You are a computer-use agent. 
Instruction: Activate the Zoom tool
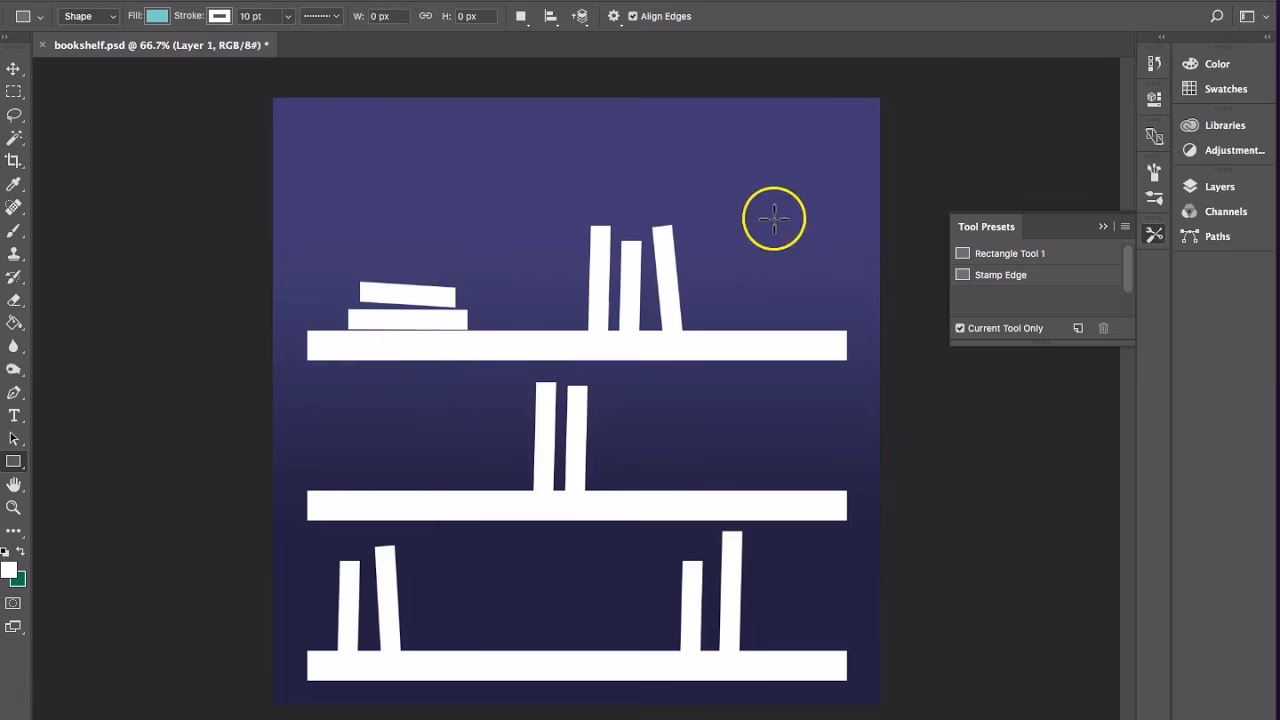coord(14,508)
